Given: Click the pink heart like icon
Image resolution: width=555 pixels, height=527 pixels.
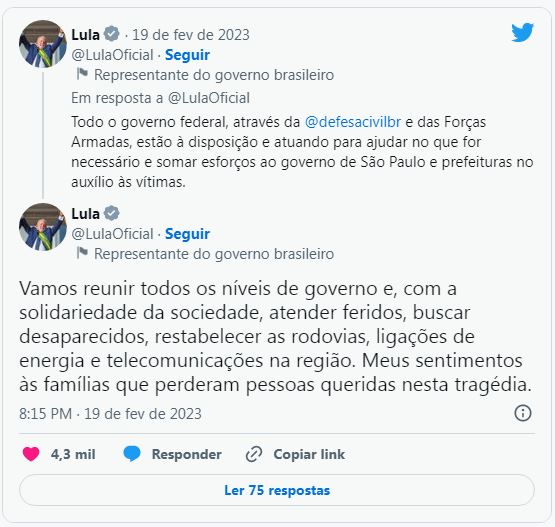Looking at the screenshot, I should [x=31, y=454].
